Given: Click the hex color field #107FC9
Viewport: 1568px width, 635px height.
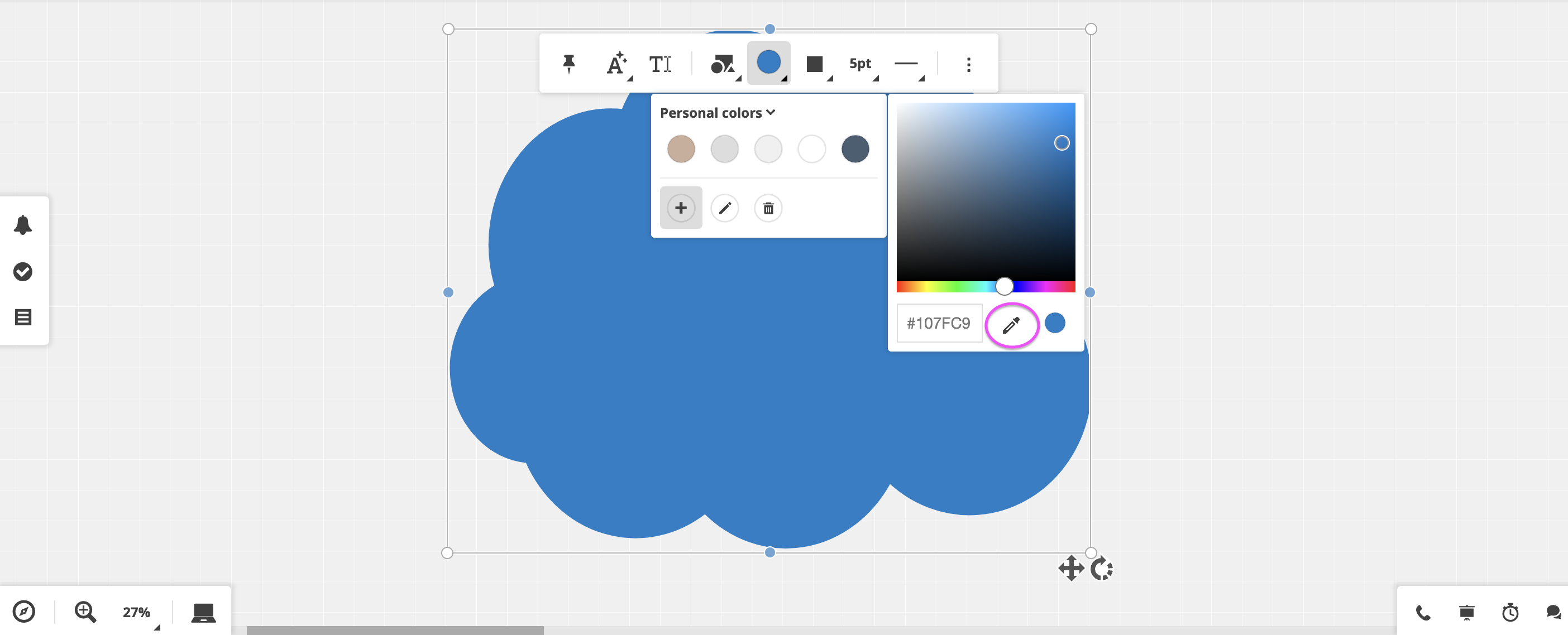Looking at the screenshot, I should 939,323.
